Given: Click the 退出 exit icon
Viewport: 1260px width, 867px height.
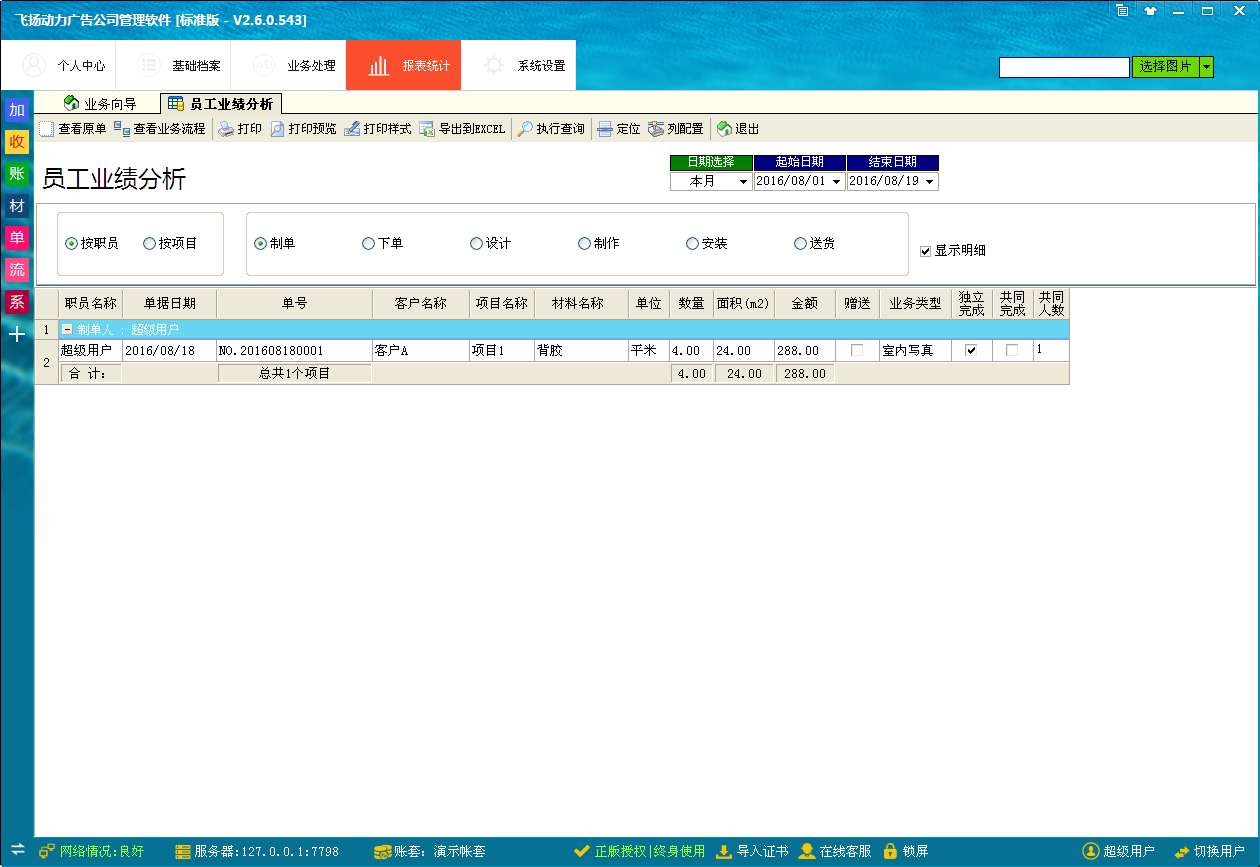Looking at the screenshot, I should (724, 129).
